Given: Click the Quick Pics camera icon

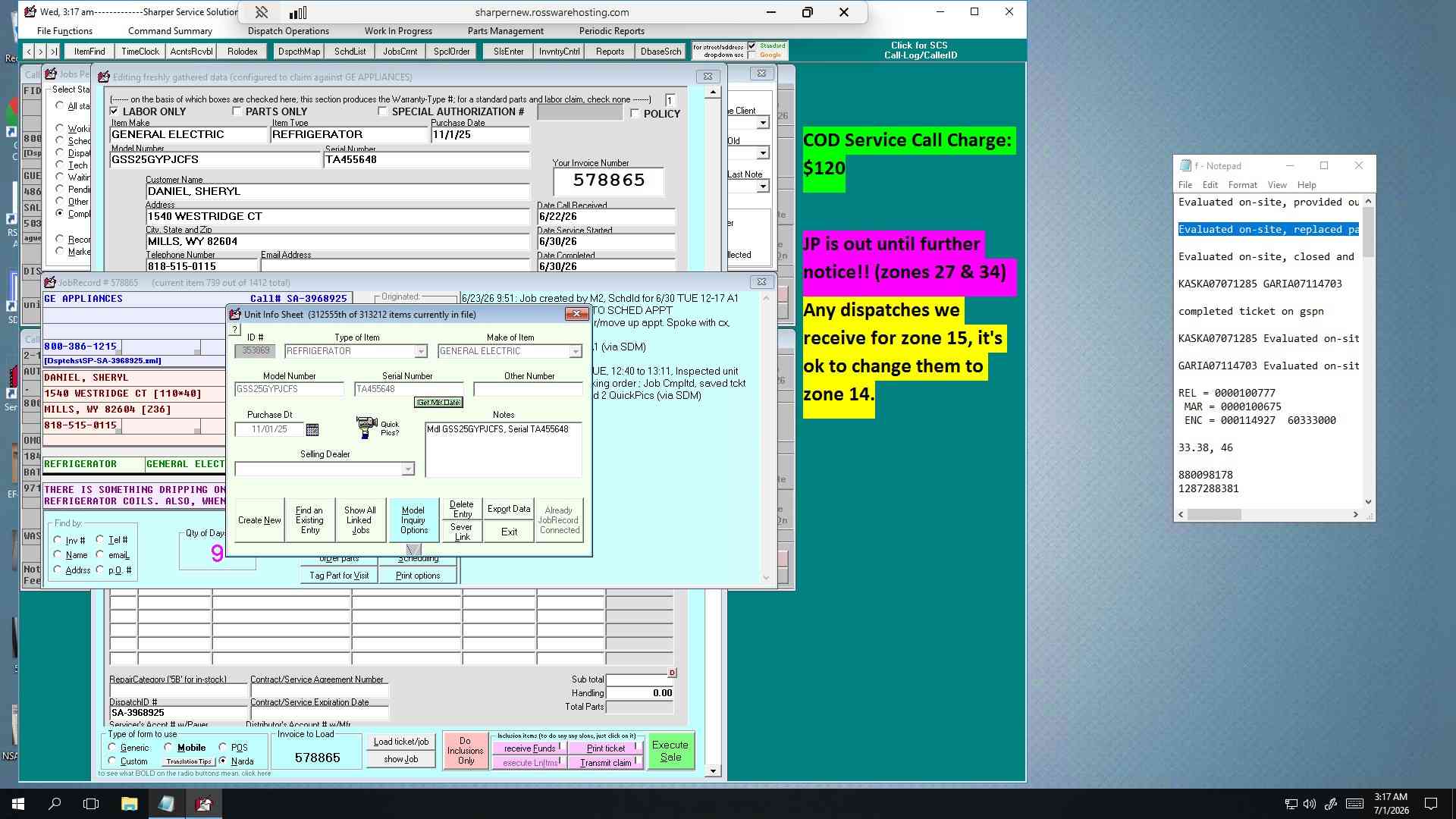Looking at the screenshot, I should pos(366,427).
